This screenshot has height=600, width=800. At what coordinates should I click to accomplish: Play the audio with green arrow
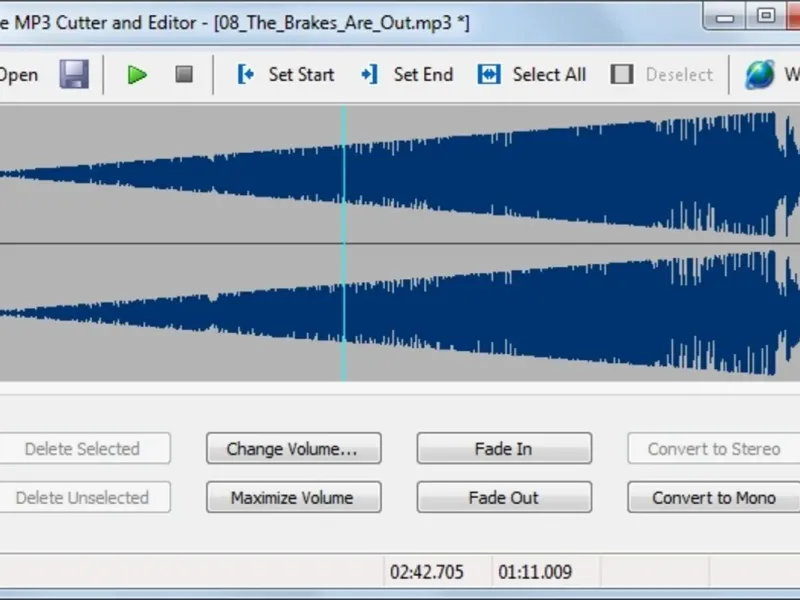click(x=137, y=74)
